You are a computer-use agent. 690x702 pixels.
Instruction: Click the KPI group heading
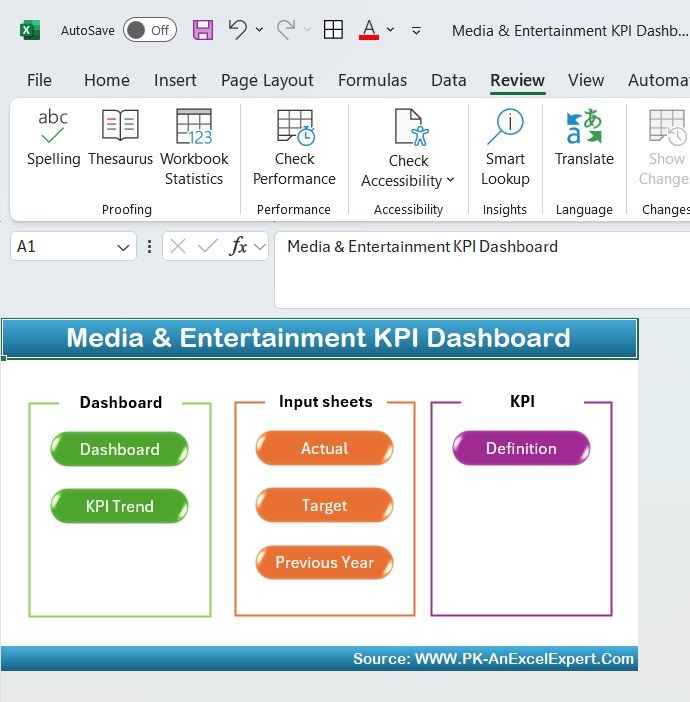(522, 401)
